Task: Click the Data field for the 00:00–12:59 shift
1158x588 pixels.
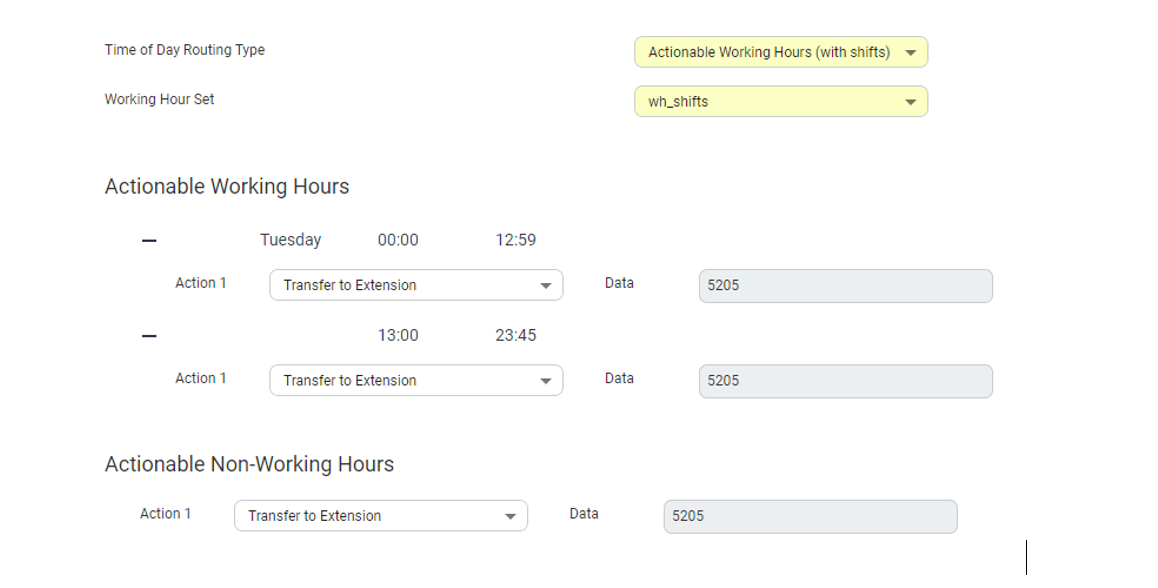Action: pos(845,285)
